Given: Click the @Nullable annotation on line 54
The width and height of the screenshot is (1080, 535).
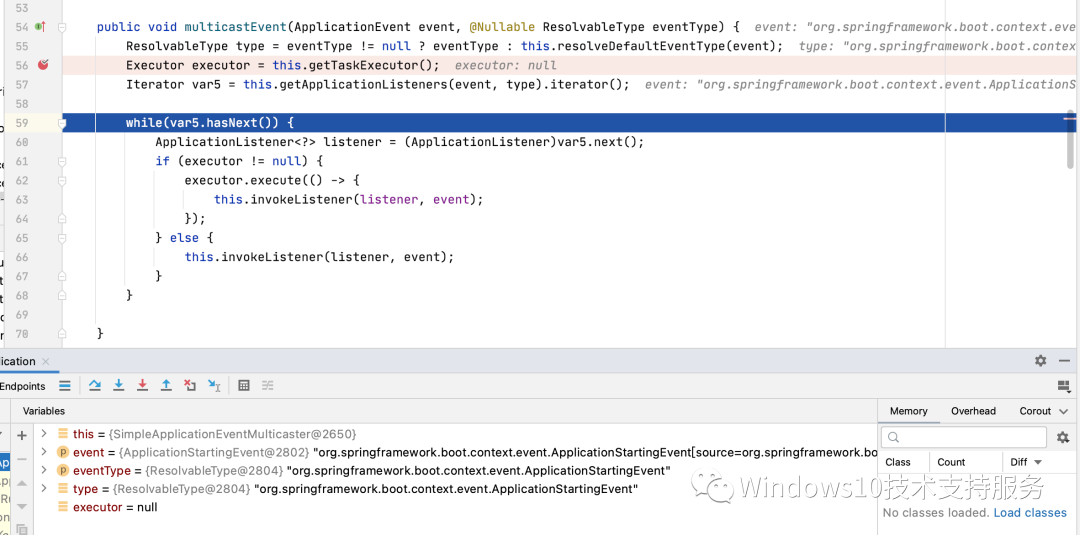Looking at the screenshot, I should (501, 27).
